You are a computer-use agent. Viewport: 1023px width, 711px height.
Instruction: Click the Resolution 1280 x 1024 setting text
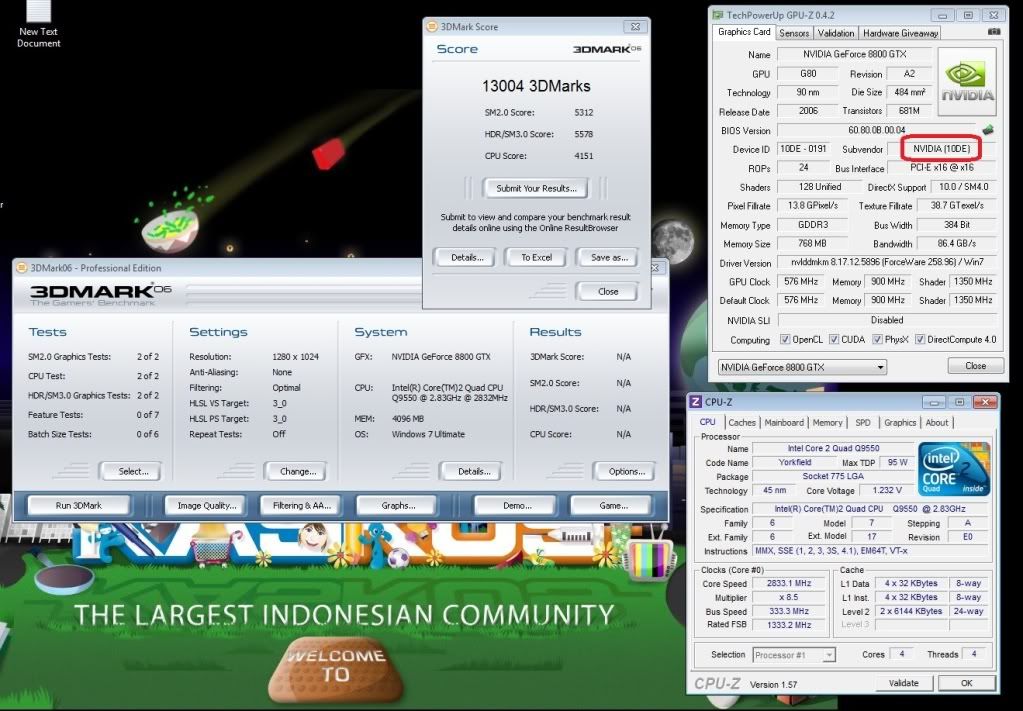click(x=295, y=357)
